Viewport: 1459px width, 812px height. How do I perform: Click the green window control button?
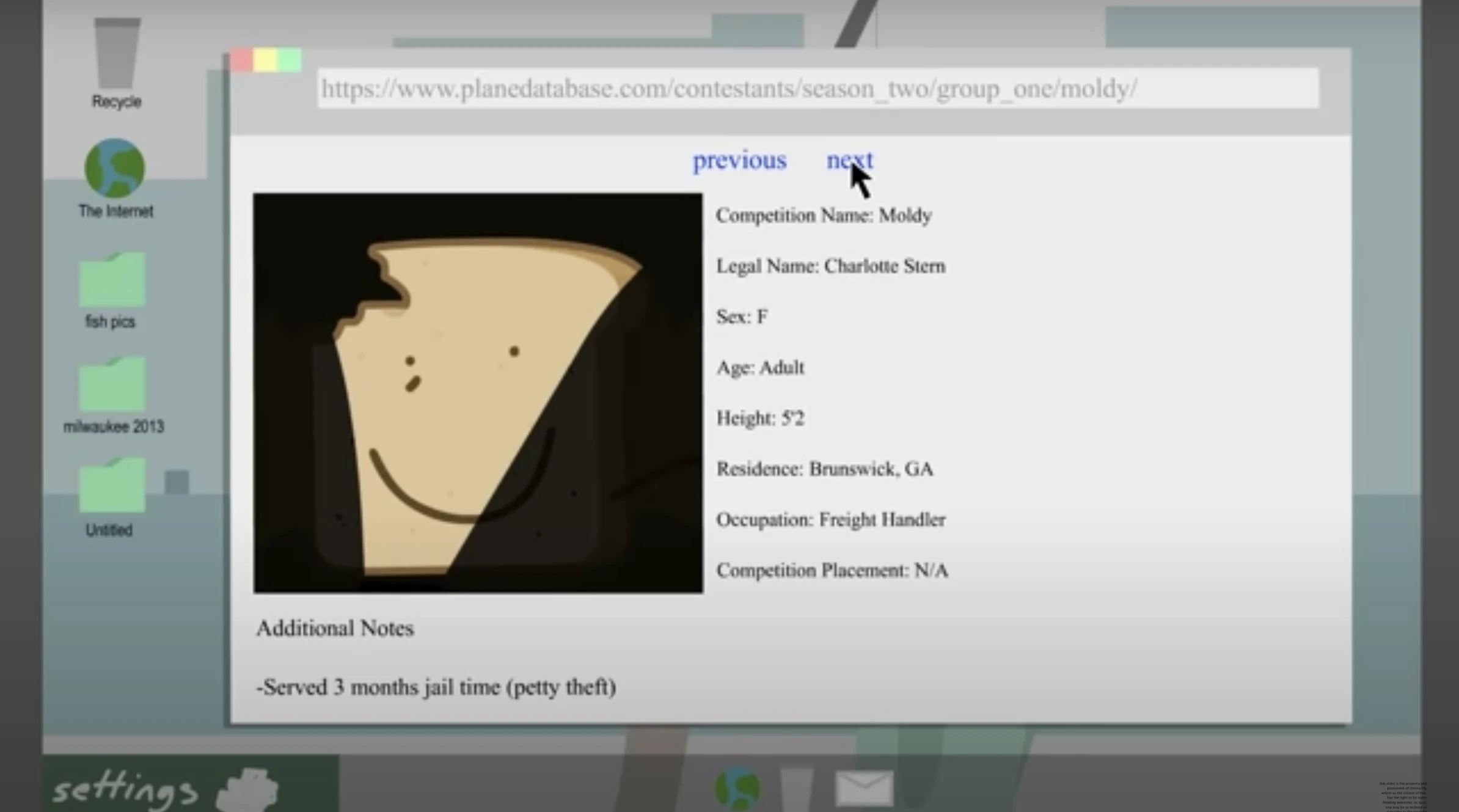coord(290,60)
